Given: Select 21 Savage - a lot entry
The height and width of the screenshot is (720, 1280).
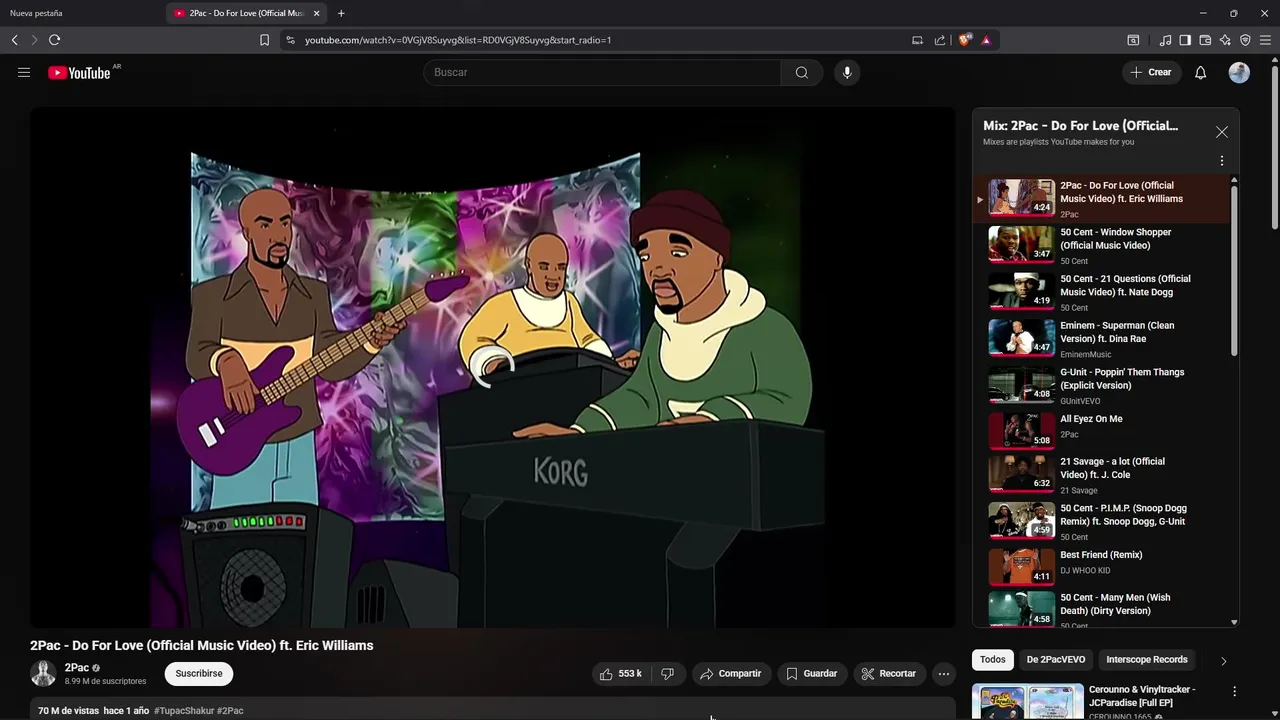Looking at the screenshot, I should coord(1100,474).
